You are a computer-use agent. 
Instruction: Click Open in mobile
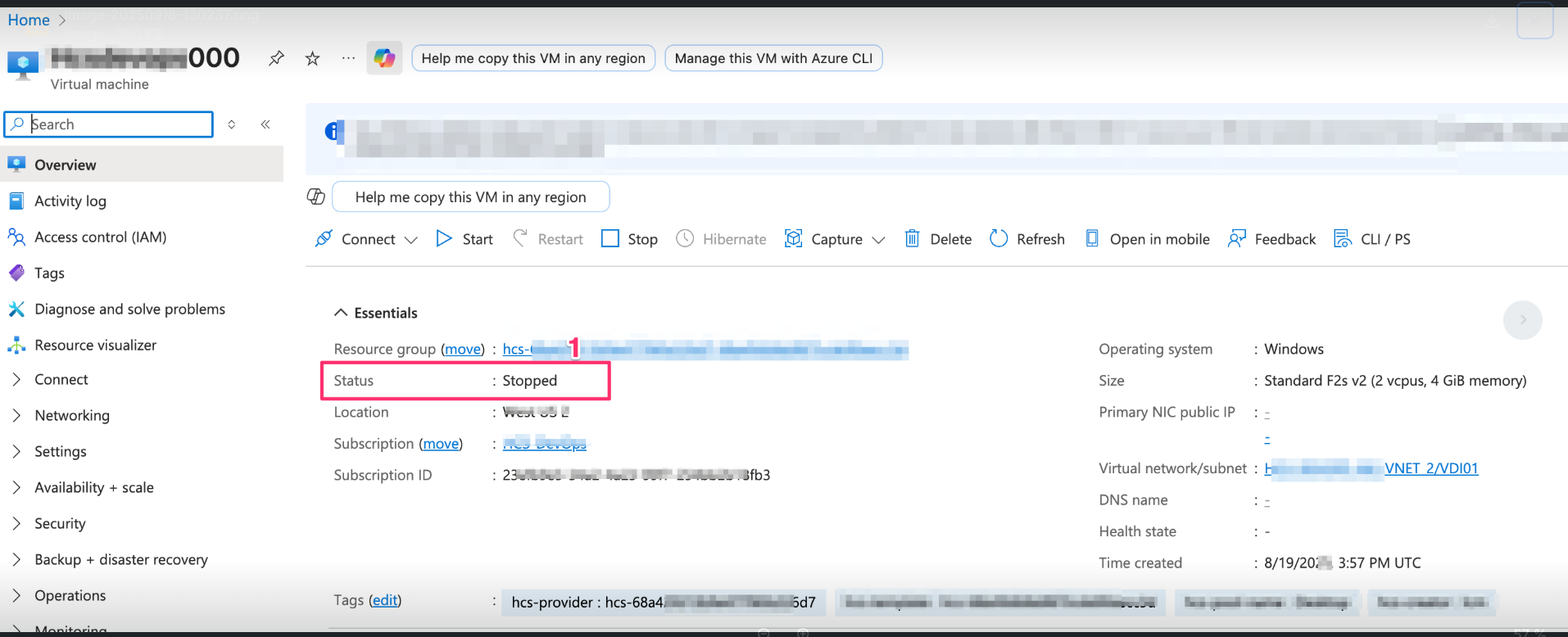click(x=1148, y=239)
